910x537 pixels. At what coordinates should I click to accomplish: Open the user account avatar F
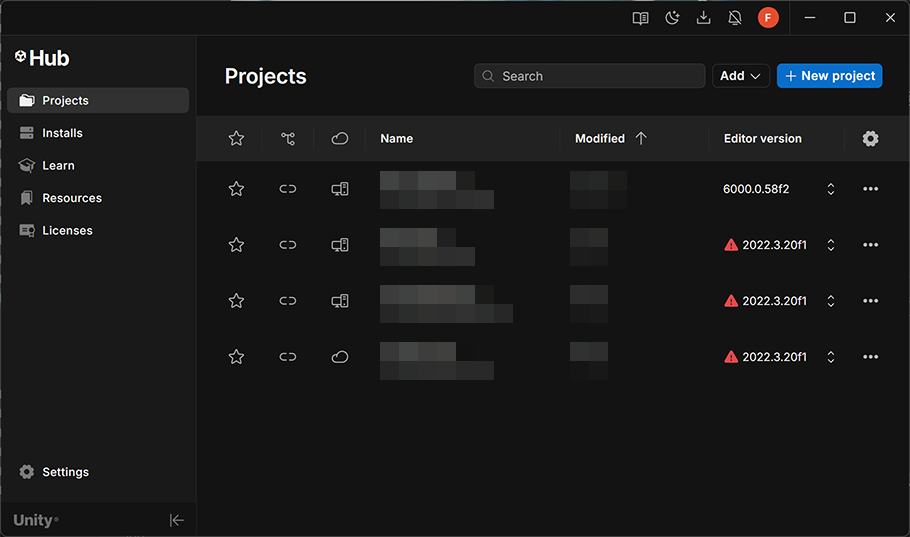768,18
